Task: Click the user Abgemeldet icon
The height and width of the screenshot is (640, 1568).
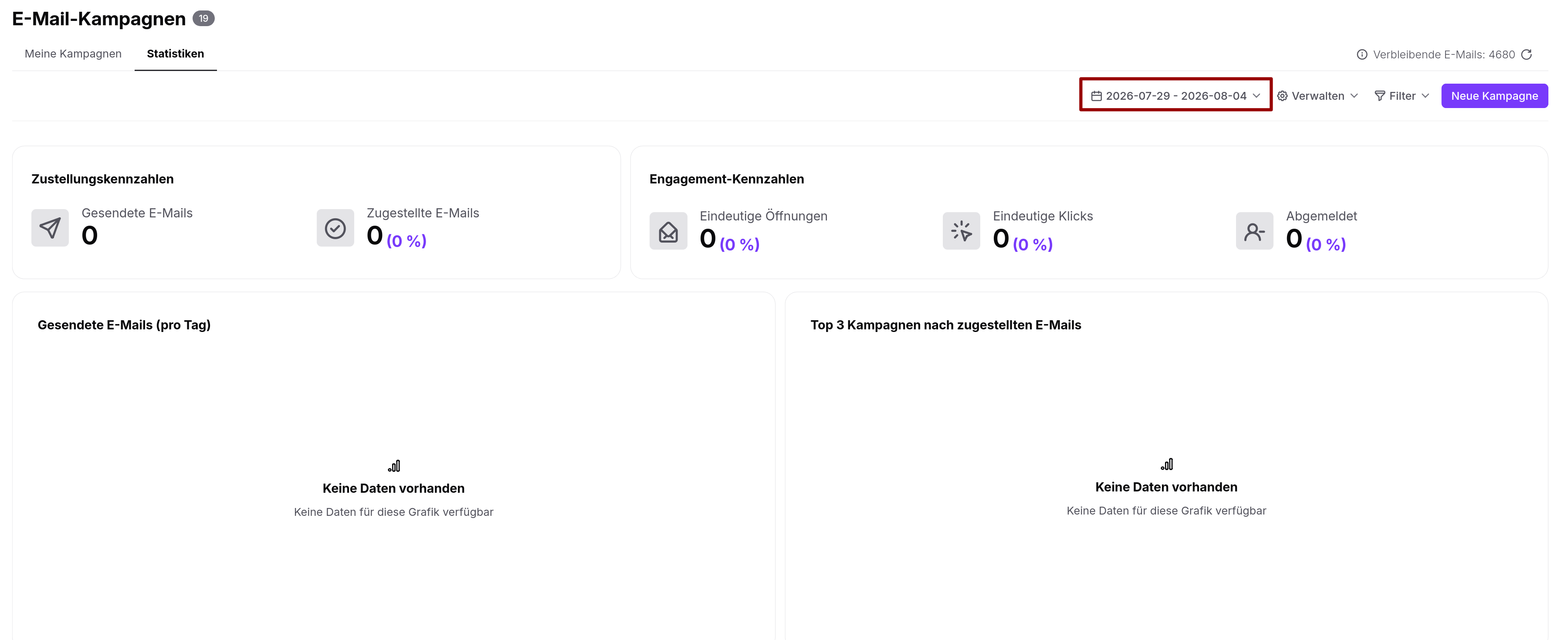Action: pos(1254,231)
